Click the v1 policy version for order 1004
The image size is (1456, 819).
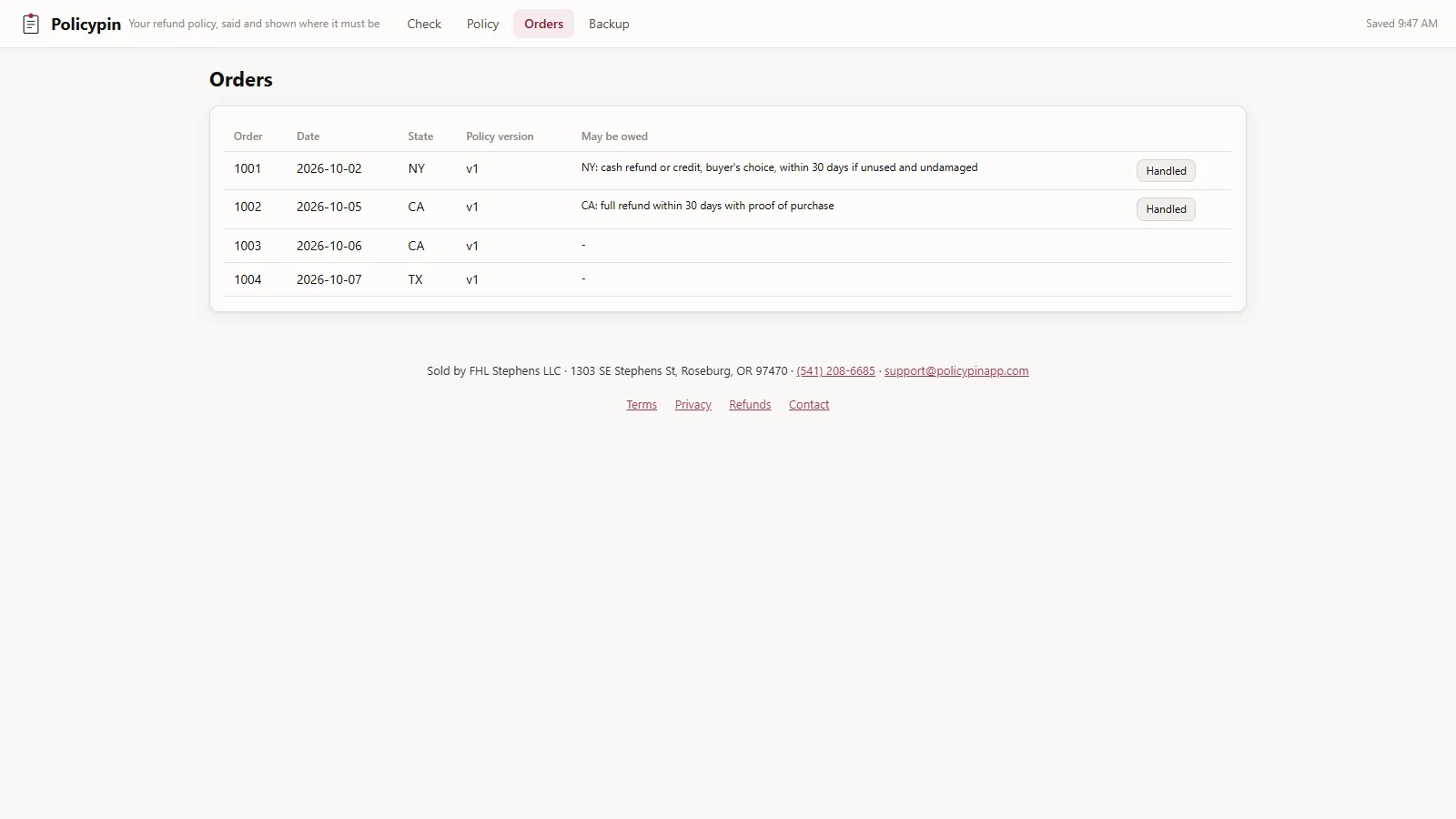tap(471, 279)
